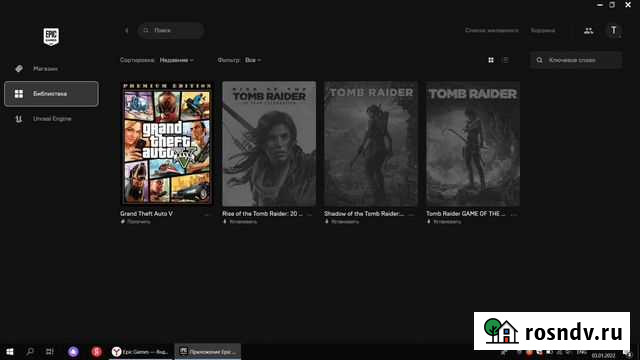The width and height of the screenshot is (640, 360).
Task: Open the friends list icon
Action: [x=588, y=31]
